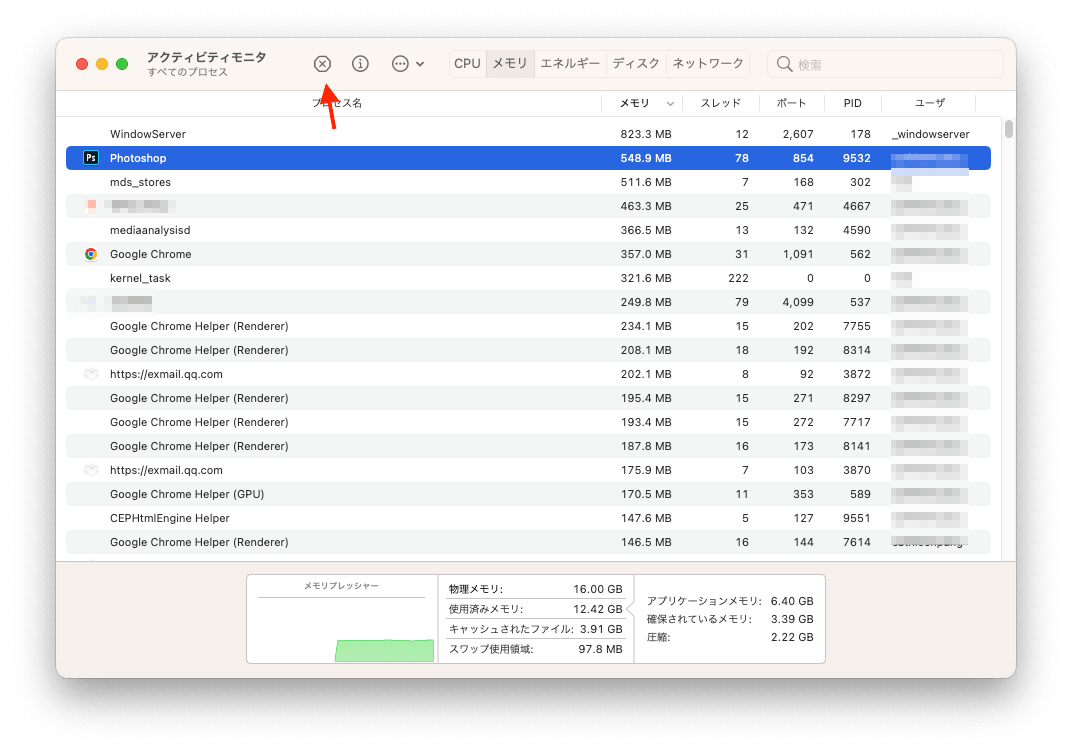
Task: Click icon beside https://exmail.qq.com 175.9 MB row
Action: (90, 470)
